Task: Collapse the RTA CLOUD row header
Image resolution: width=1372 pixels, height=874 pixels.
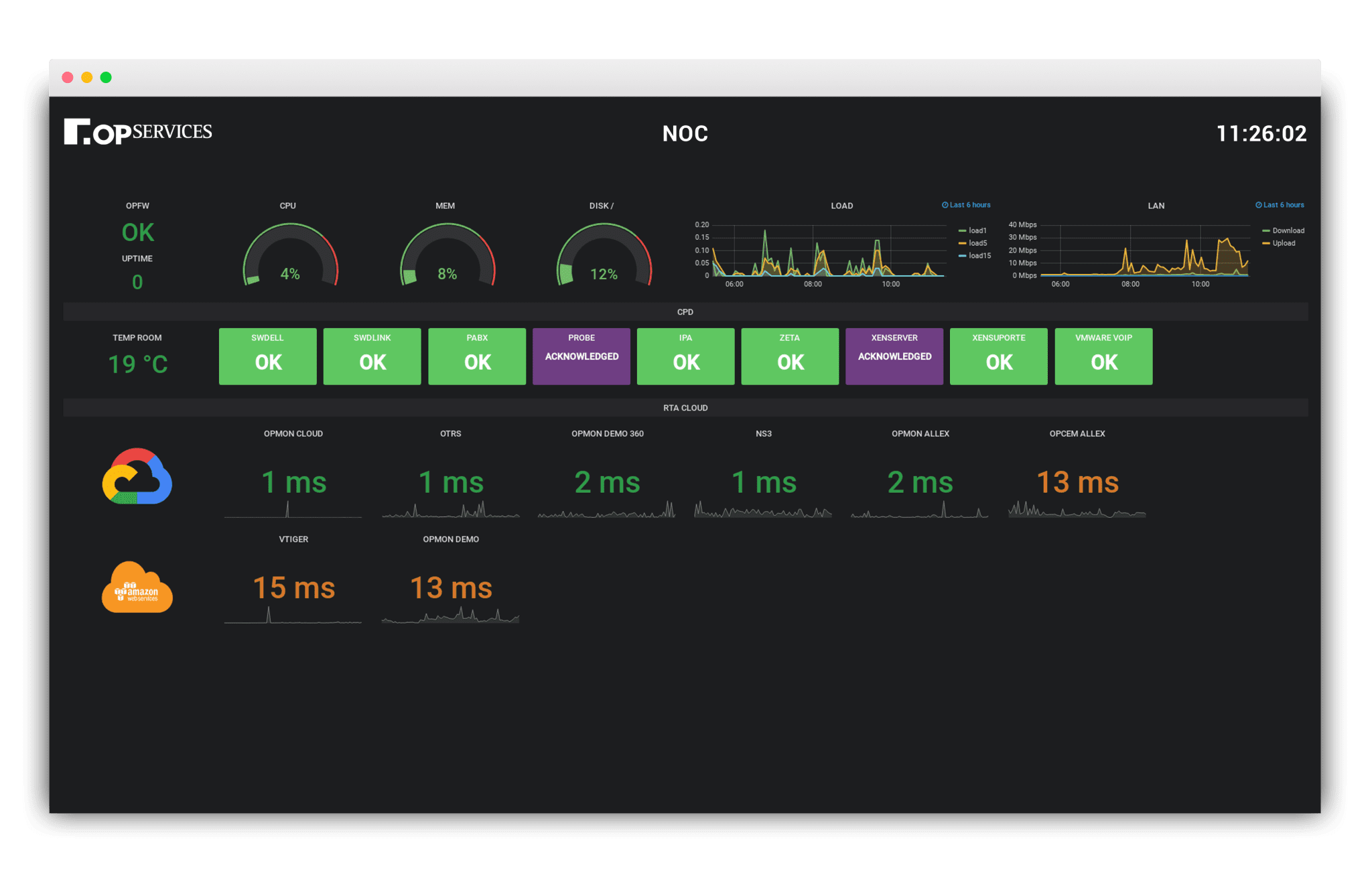Action: point(685,407)
